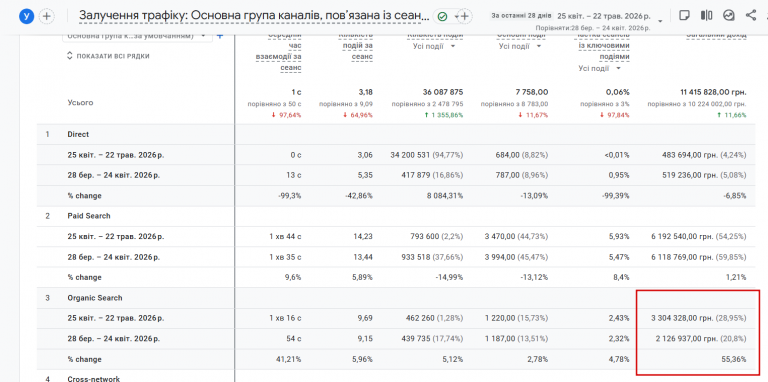Viewport: 768px width, 382px height.
Task: Select the "Organic Search" channel row label
Action: pos(95,298)
